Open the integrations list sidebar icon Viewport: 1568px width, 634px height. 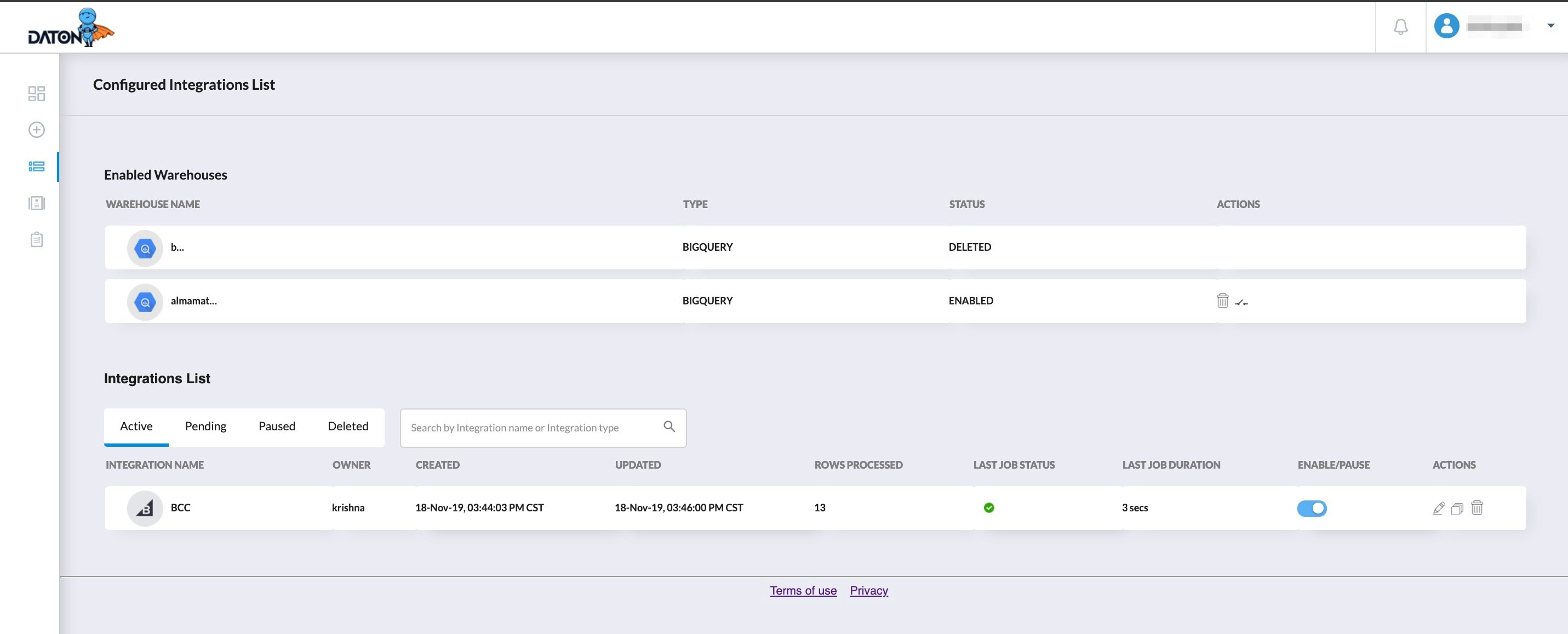point(37,167)
